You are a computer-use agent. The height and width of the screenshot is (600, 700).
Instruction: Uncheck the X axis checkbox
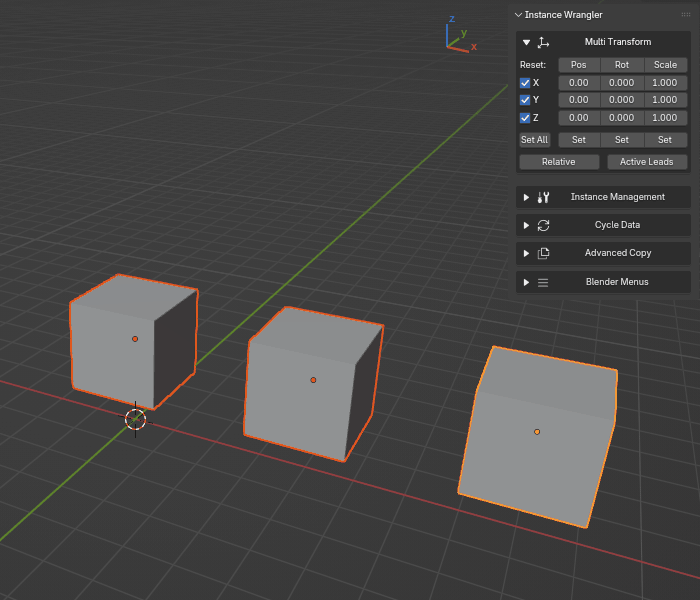coord(525,83)
